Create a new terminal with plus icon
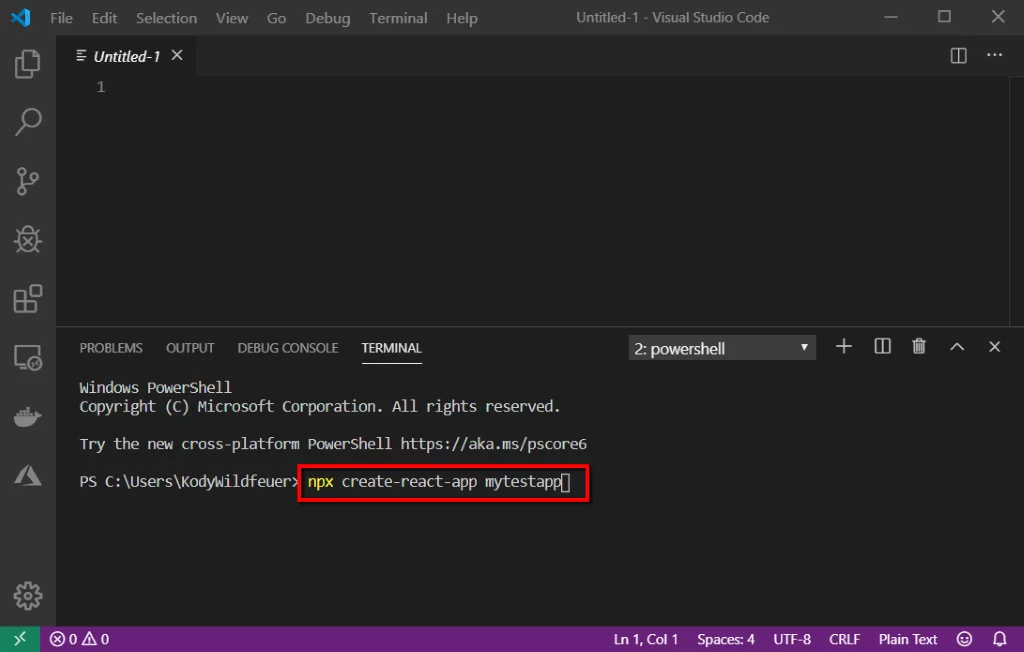The image size is (1024, 652). click(x=844, y=346)
